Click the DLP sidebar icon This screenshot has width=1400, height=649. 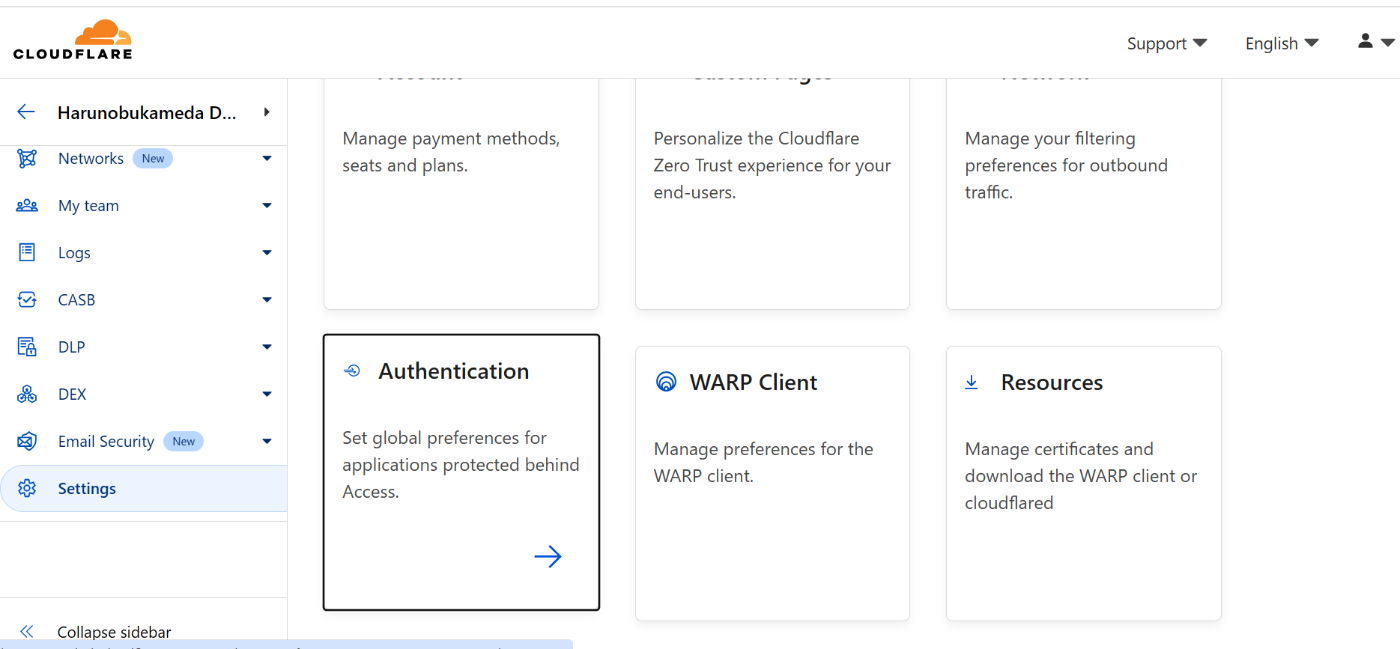pyautogui.click(x=27, y=346)
